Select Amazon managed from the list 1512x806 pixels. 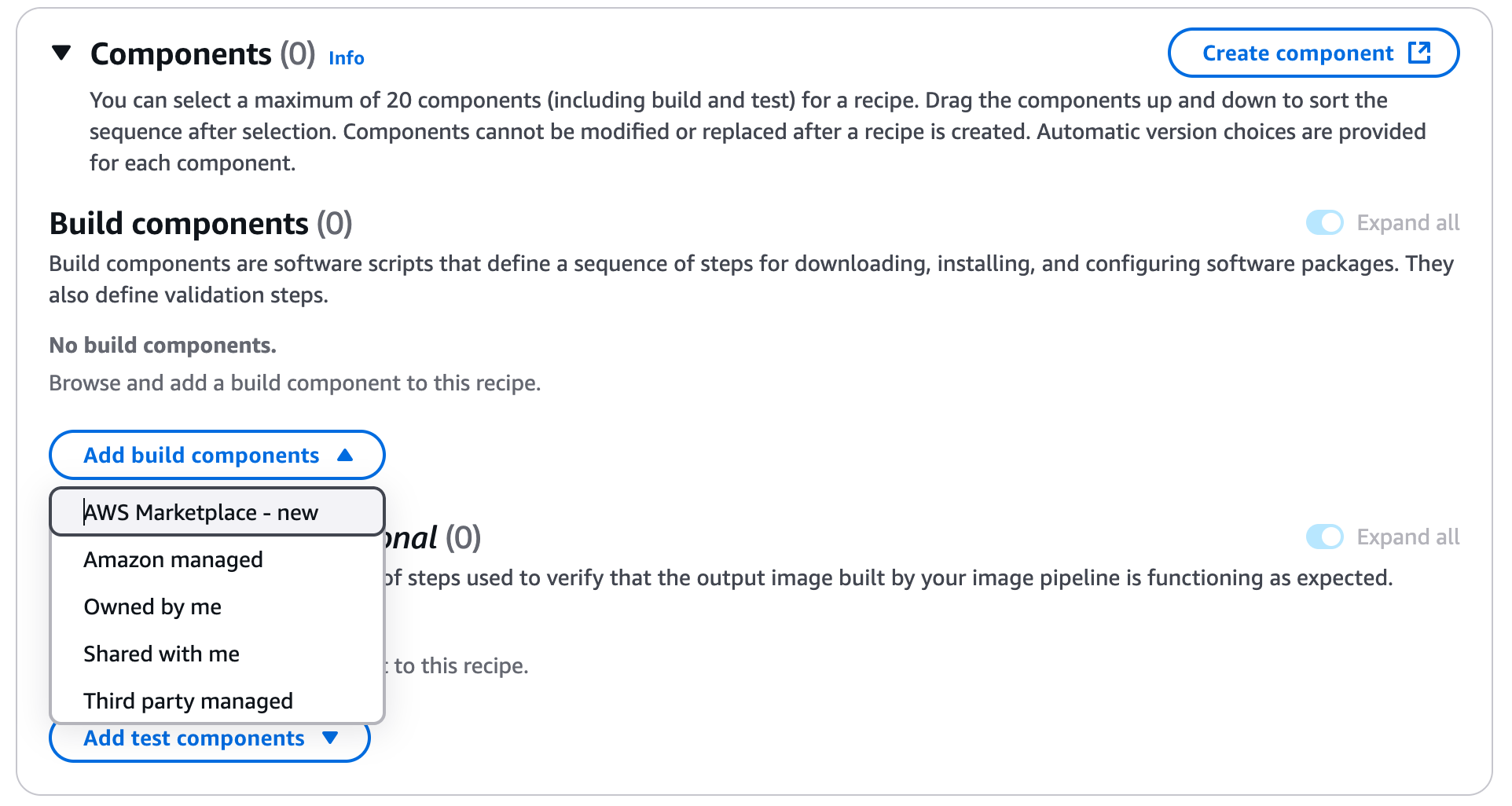point(174,559)
